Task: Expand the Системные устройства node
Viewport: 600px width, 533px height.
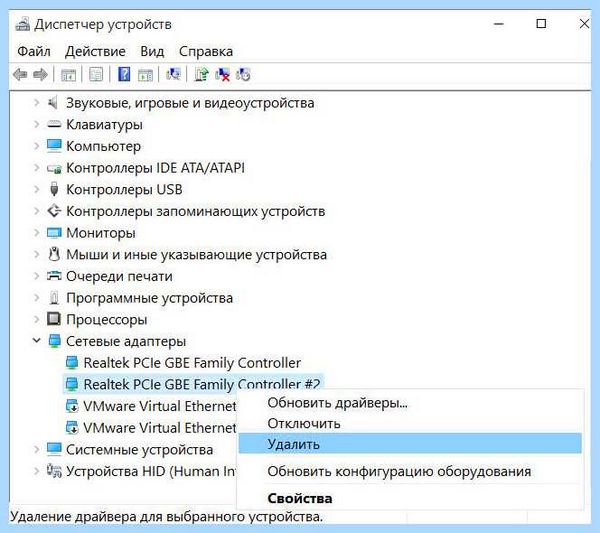Action: click(x=36, y=449)
